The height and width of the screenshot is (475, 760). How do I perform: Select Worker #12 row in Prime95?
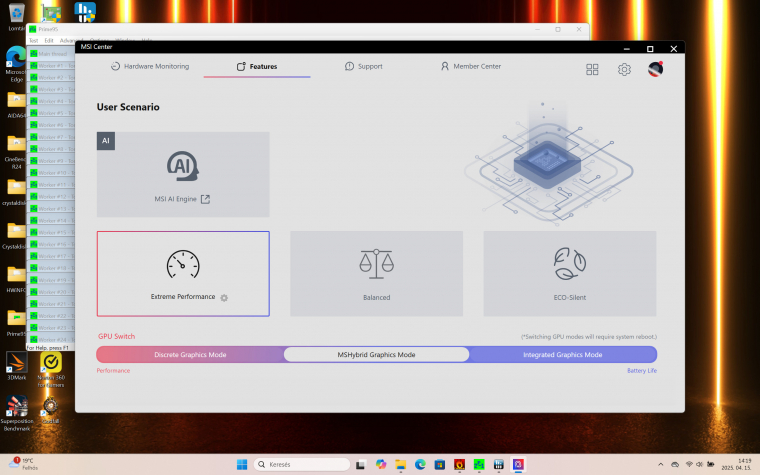[52, 196]
